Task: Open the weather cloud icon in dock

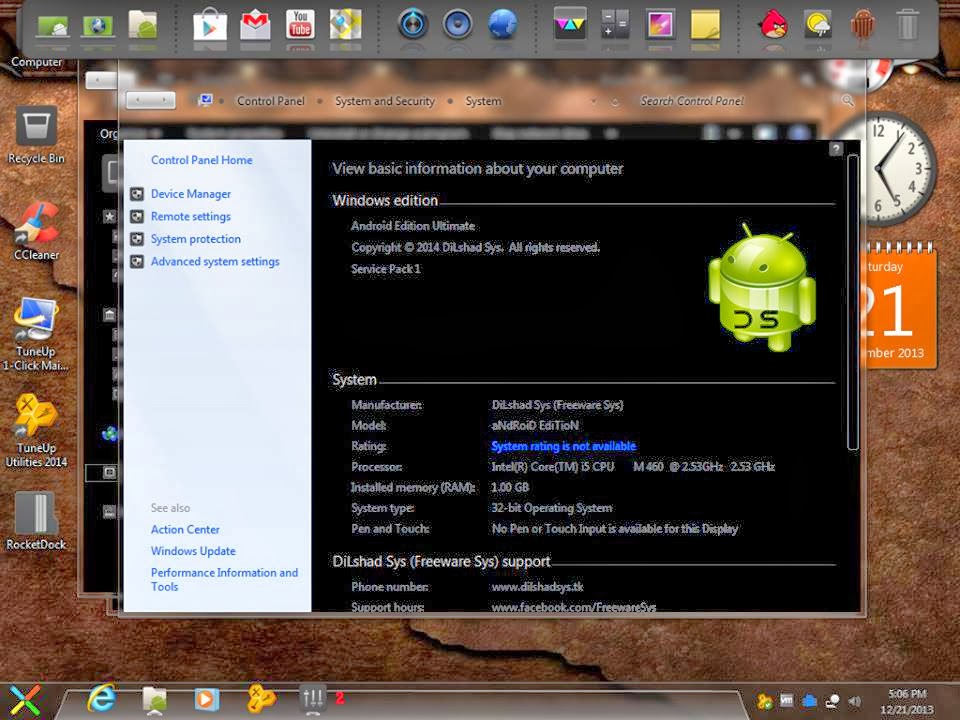Action: 818,26
